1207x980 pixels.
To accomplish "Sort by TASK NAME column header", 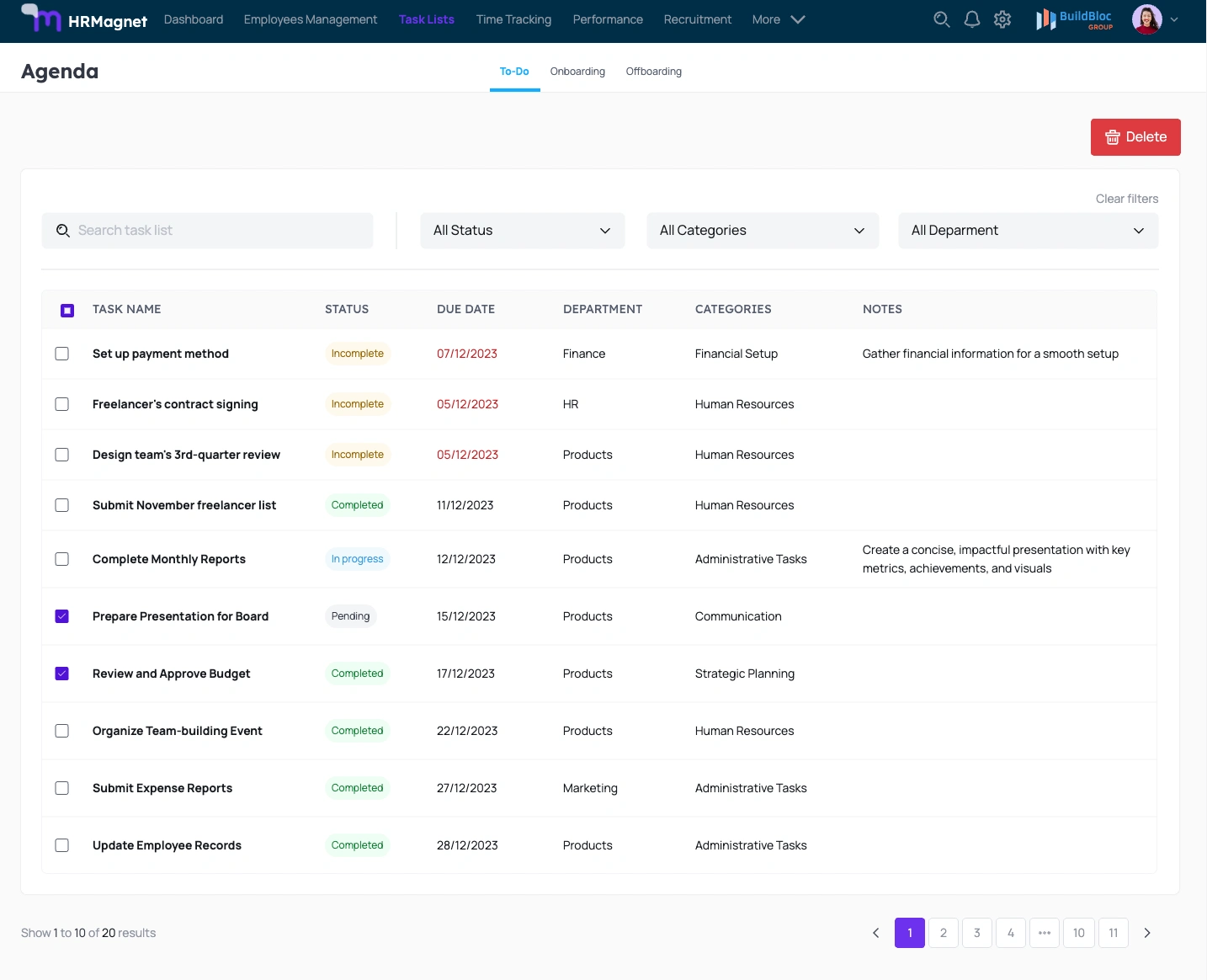I will coord(127,309).
